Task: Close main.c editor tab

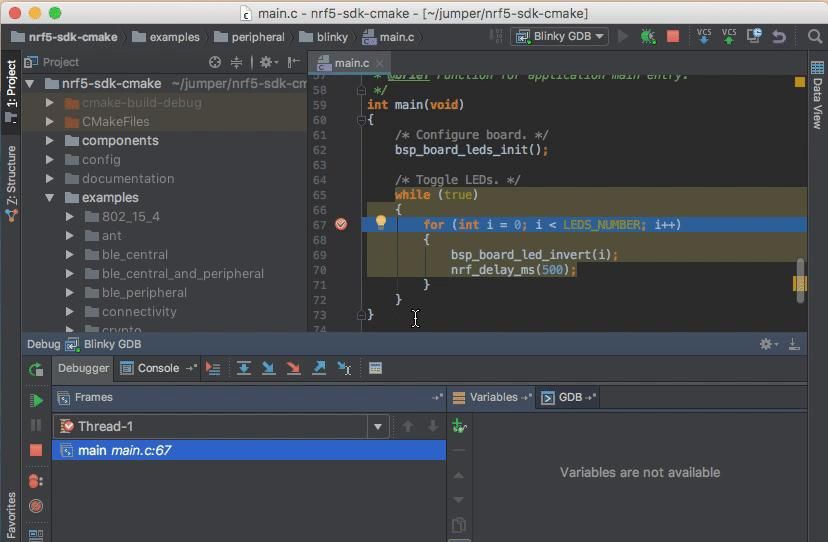Action: pyautogui.click(x=379, y=63)
